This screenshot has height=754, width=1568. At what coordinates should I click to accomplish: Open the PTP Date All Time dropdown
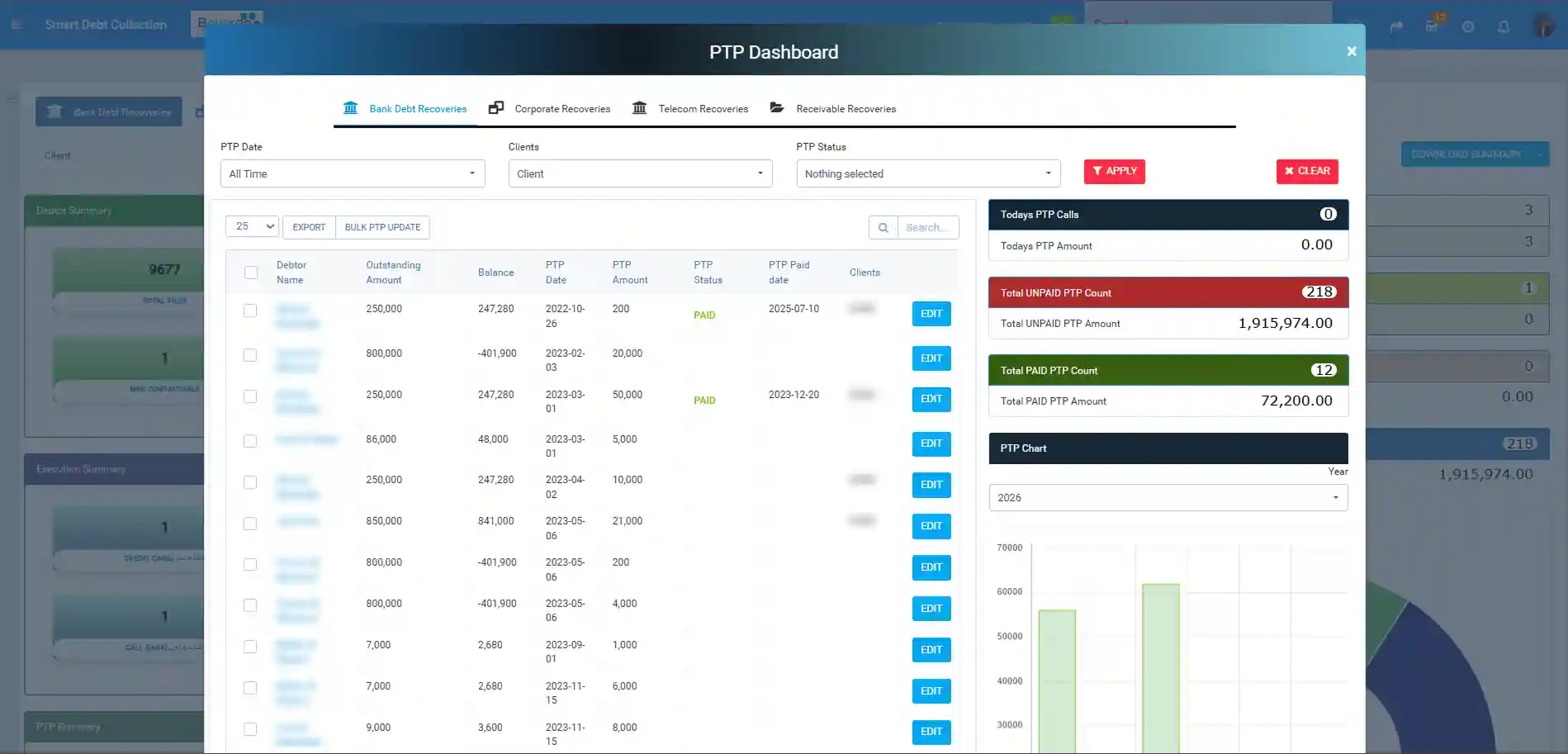(353, 173)
